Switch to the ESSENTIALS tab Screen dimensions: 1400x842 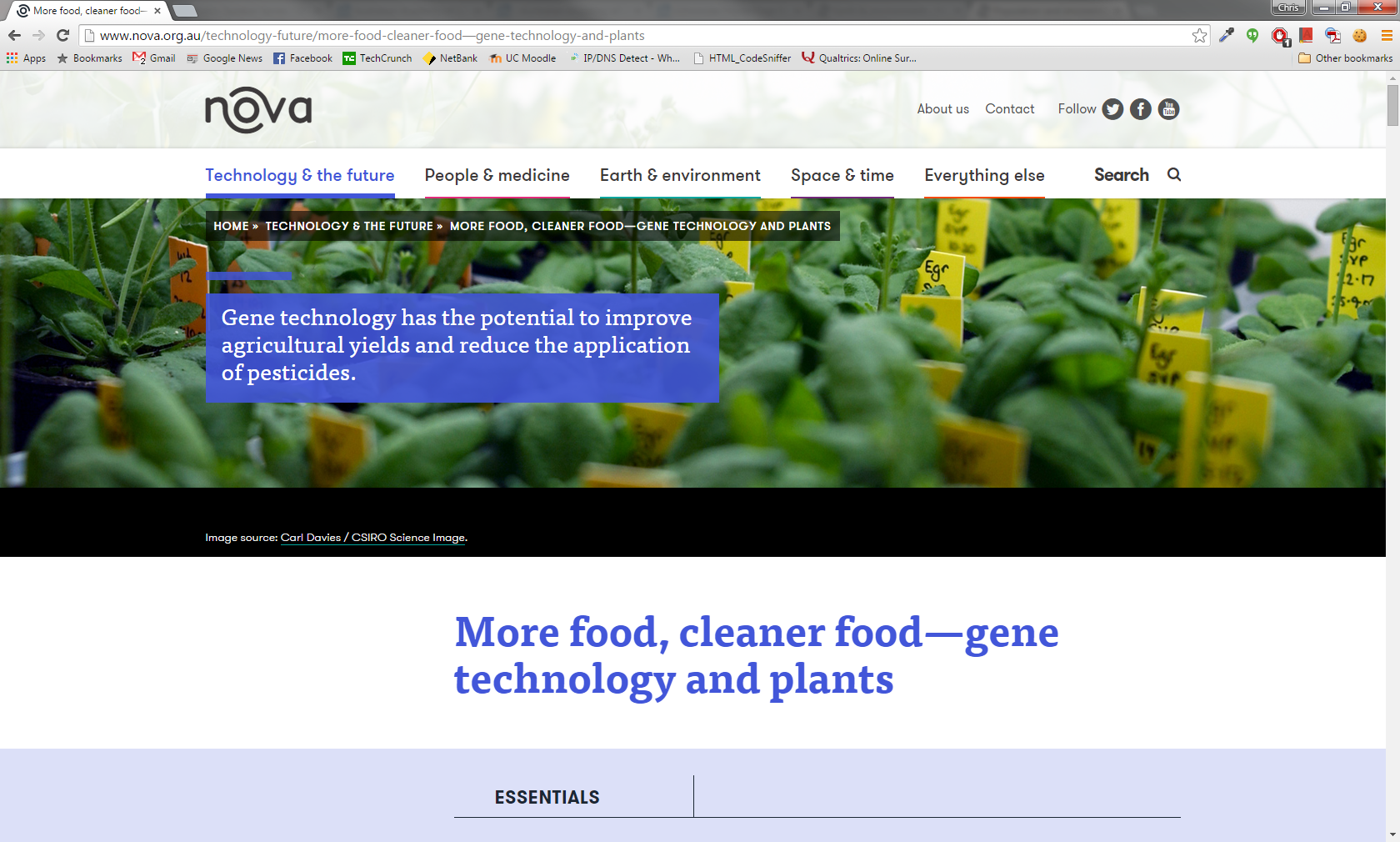coord(547,797)
